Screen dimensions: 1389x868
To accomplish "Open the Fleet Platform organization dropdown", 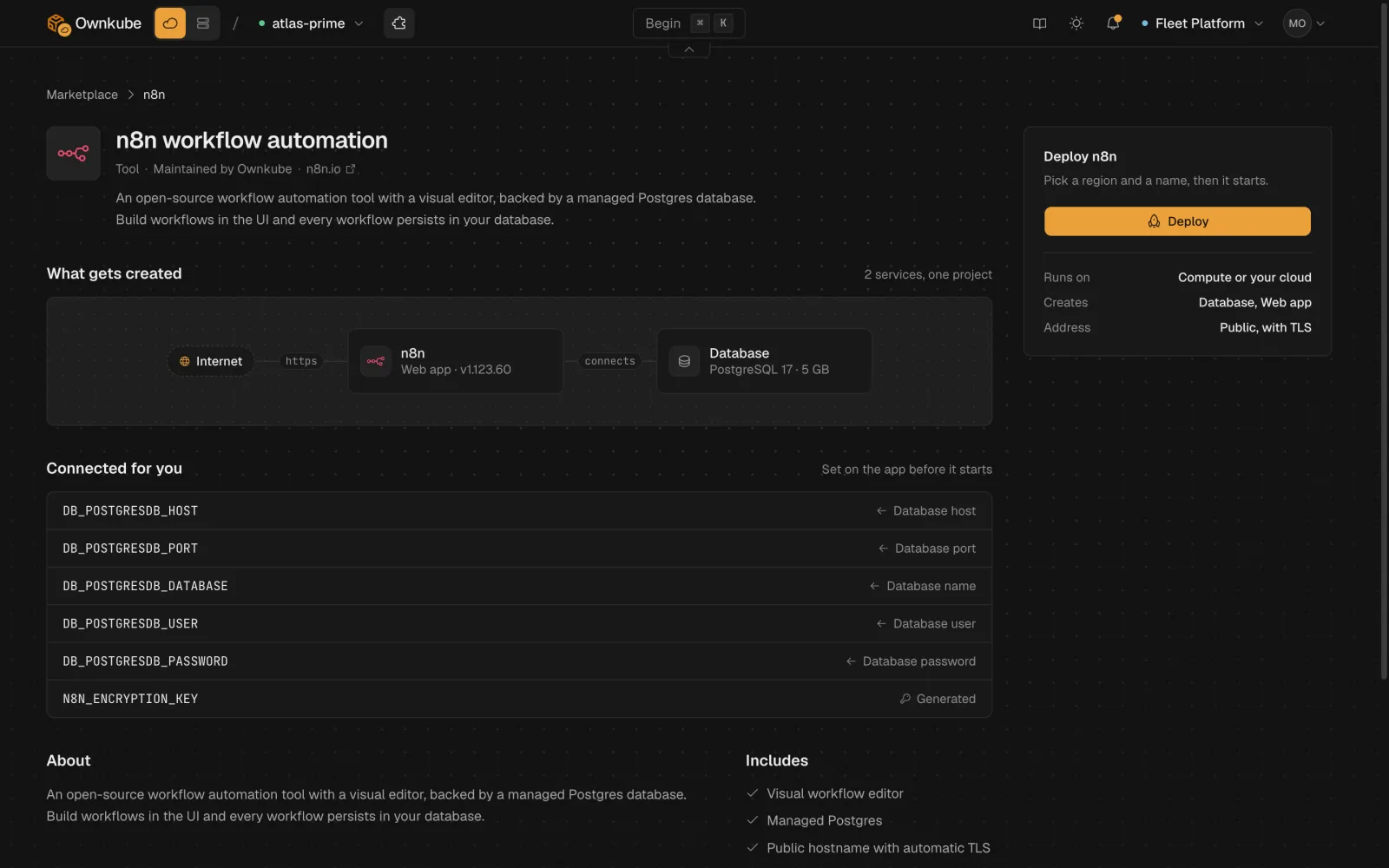I will point(1202,23).
